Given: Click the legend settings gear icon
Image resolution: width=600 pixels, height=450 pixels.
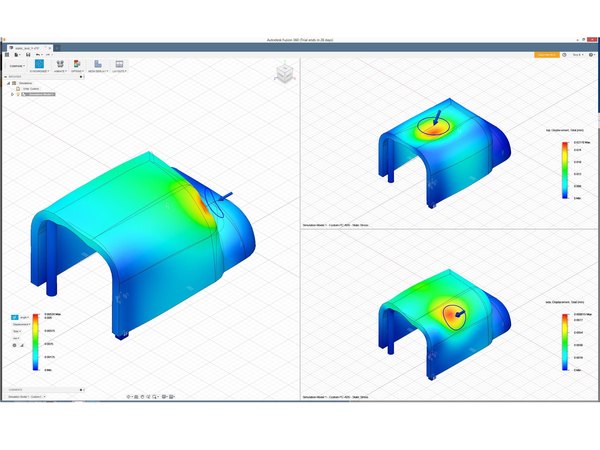Looking at the screenshot, I should (x=15, y=345).
